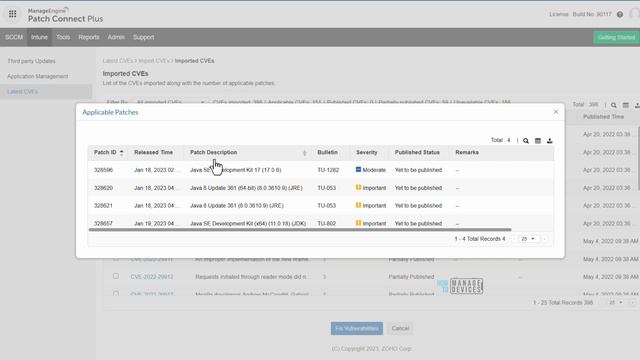Click vertical scrollbar of Imported CVEs table
Screen dimensions: 640x360
pos(638,158)
